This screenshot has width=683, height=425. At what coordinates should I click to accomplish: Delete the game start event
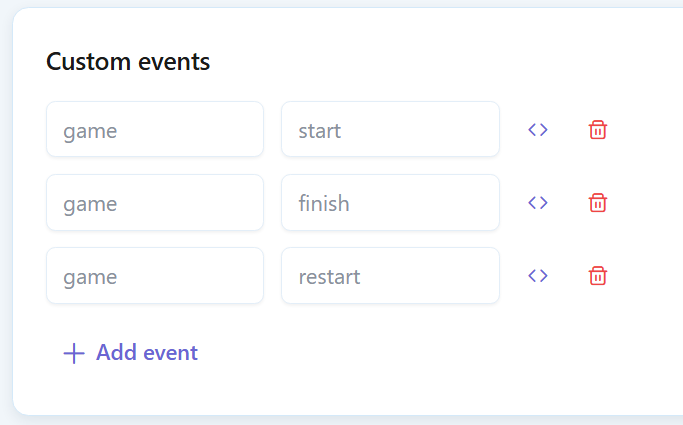coord(598,130)
